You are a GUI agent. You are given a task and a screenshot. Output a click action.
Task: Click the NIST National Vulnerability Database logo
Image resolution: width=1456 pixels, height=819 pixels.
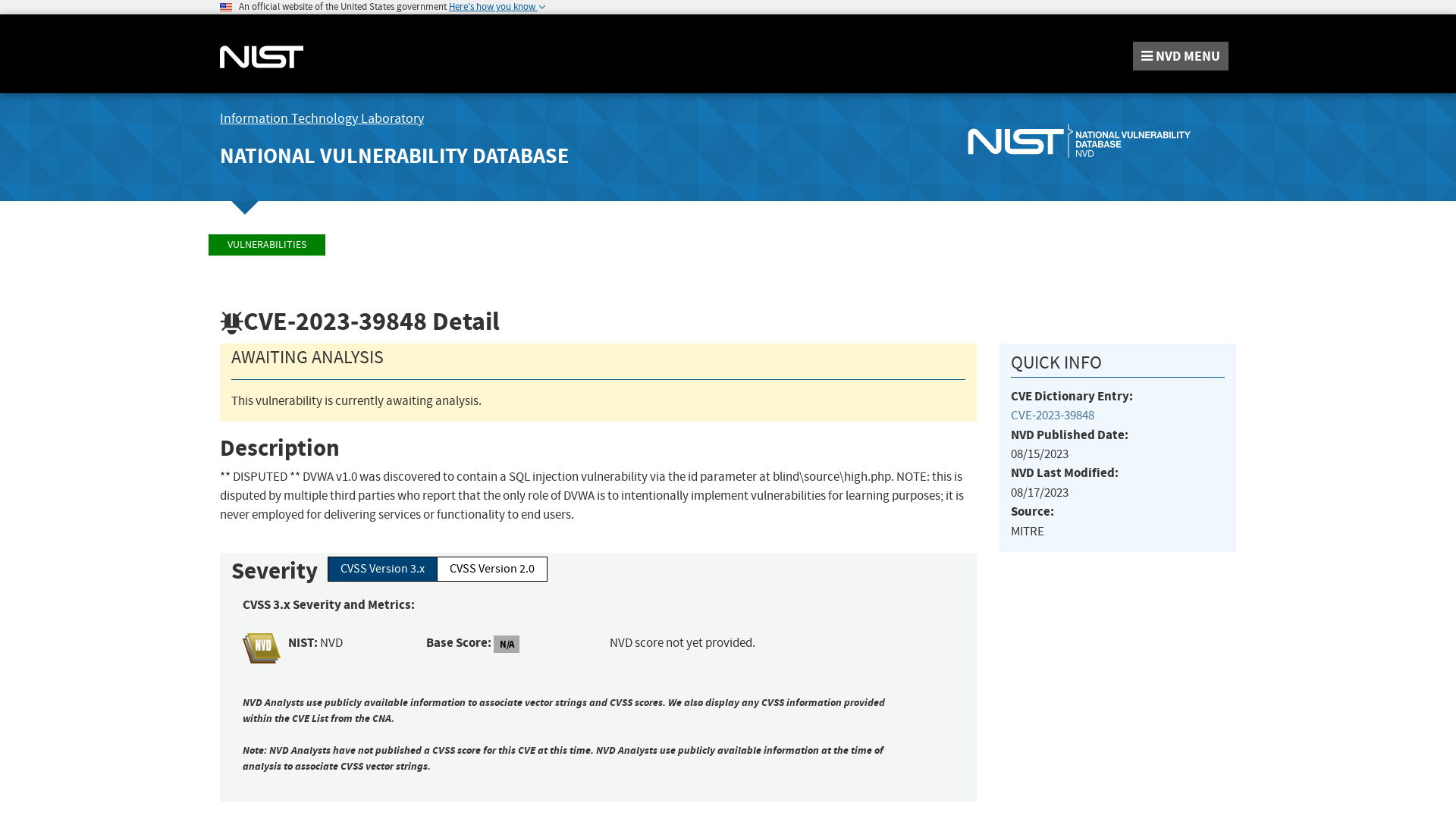pos(1078,141)
